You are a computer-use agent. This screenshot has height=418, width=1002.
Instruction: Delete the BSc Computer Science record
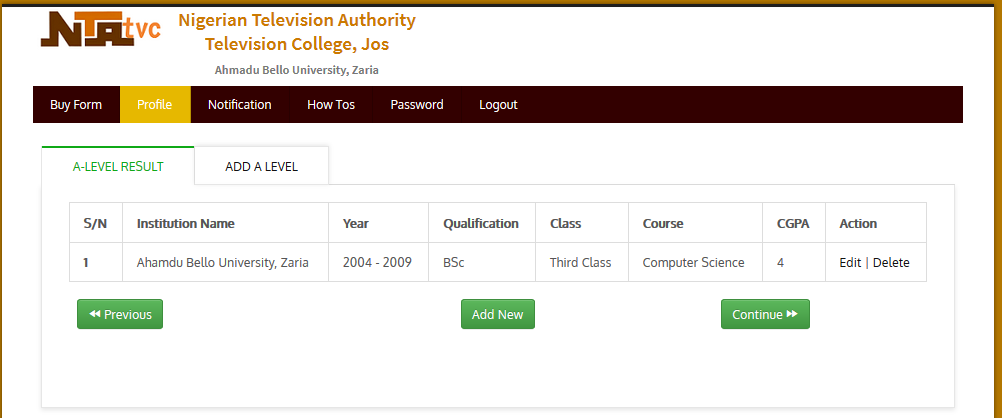tap(891, 263)
